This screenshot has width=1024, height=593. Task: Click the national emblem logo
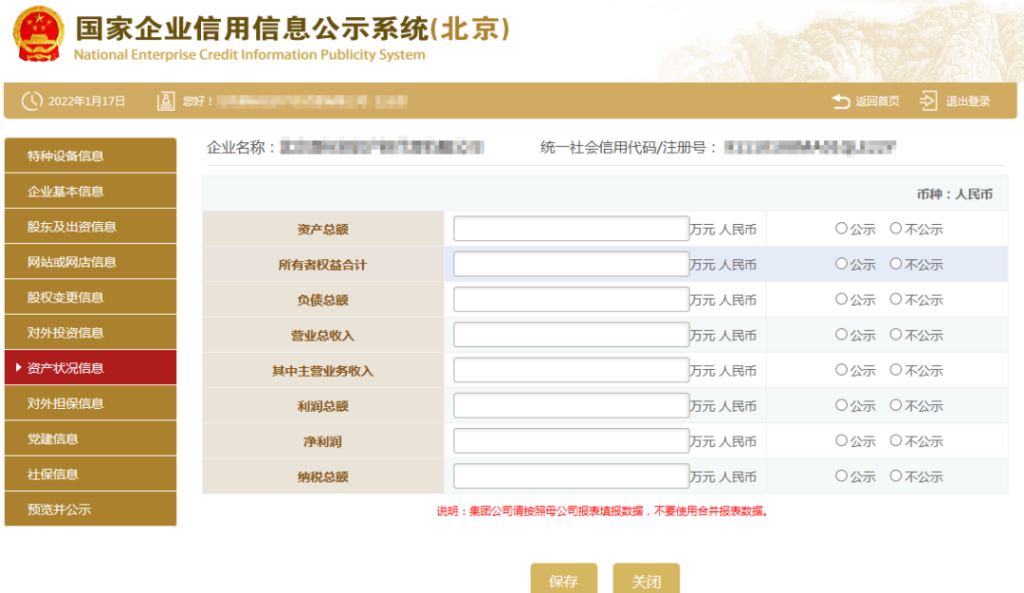36,34
